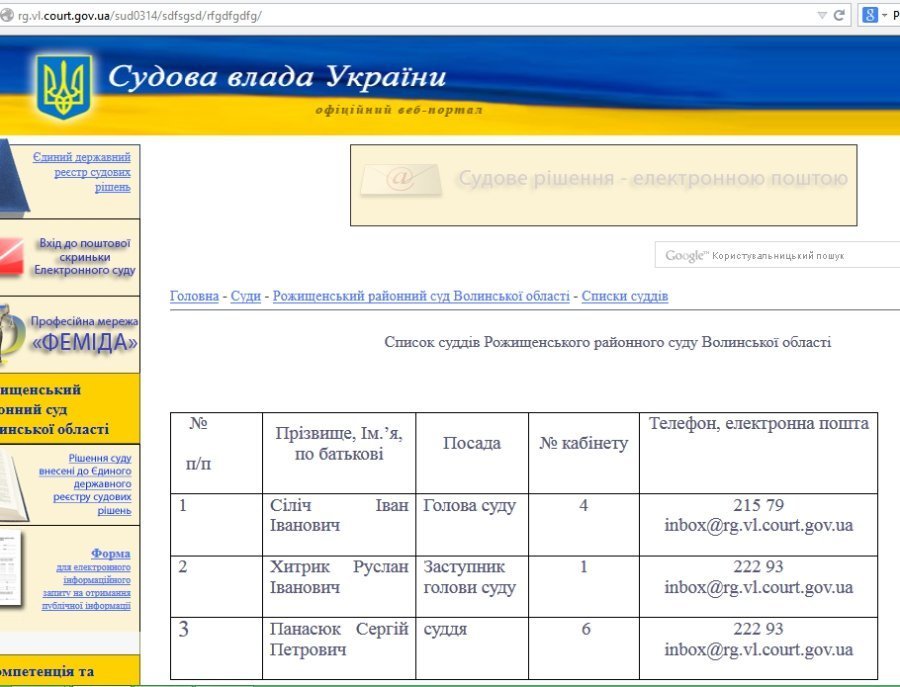Image resolution: width=900 pixels, height=687 pixels.
Task: Open the Головна breadcrumb link
Action: click(x=194, y=296)
